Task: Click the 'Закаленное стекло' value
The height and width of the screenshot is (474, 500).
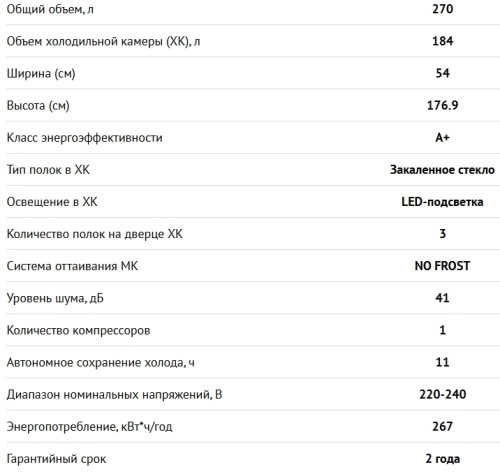Action: pyautogui.click(x=442, y=170)
